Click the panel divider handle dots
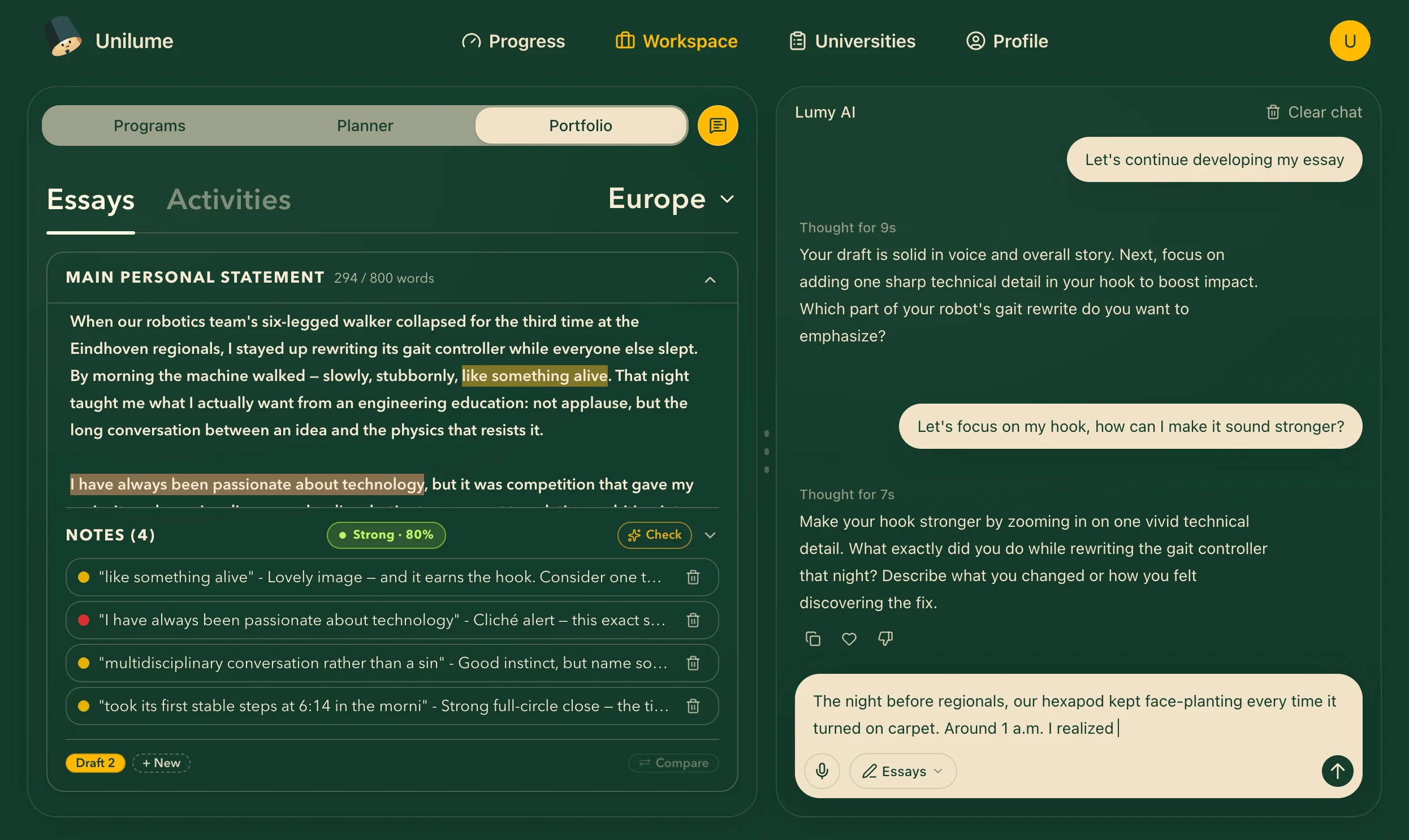The width and height of the screenshot is (1409, 840). tap(767, 451)
